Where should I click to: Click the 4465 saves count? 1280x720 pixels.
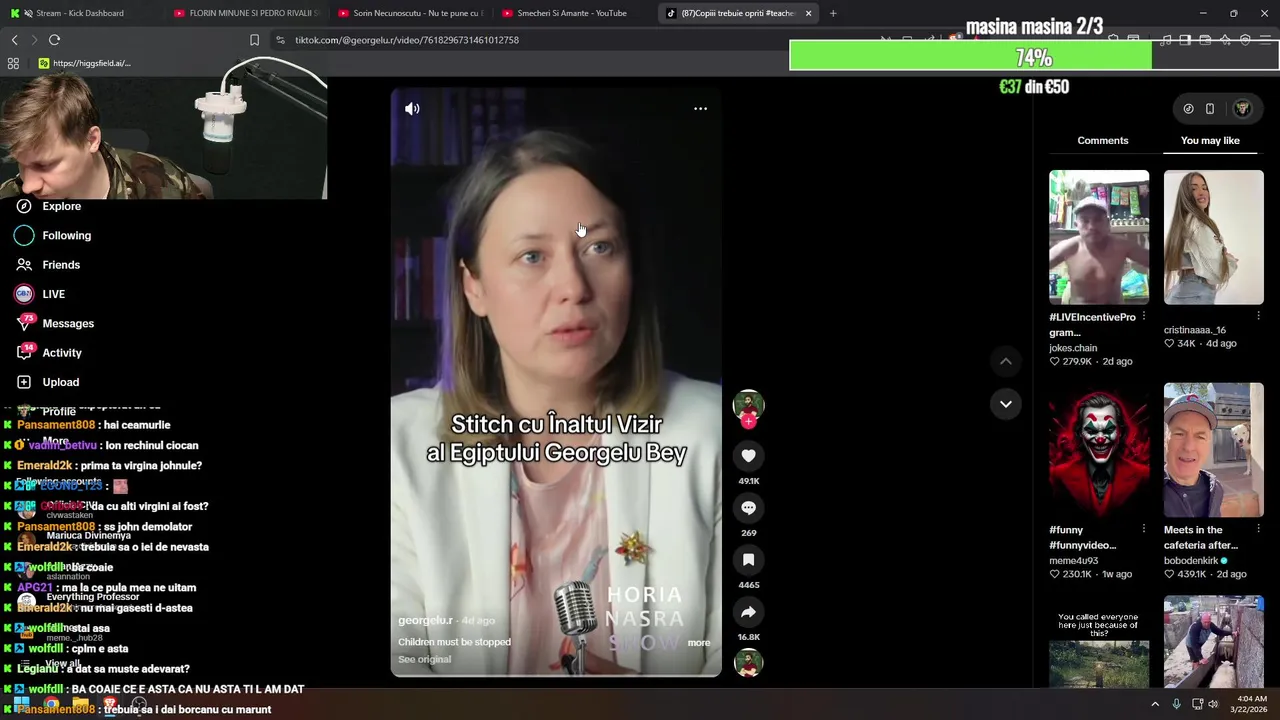click(x=748, y=585)
